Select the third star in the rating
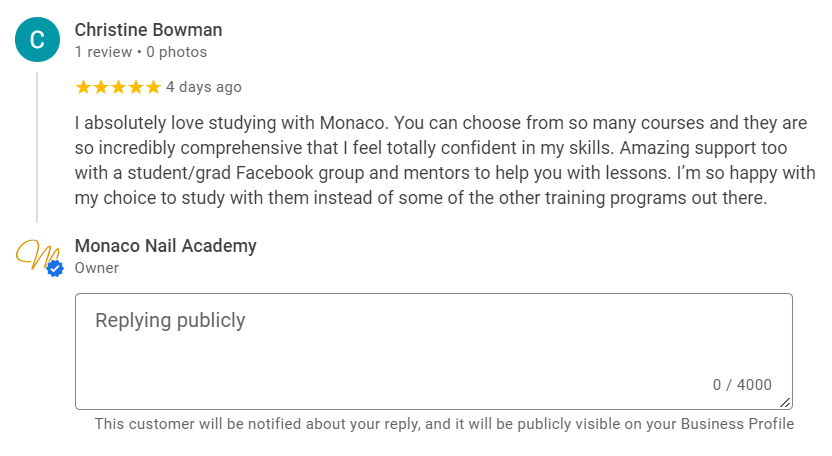The height and width of the screenshot is (456, 832). pyautogui.click(x=118, y=87)
